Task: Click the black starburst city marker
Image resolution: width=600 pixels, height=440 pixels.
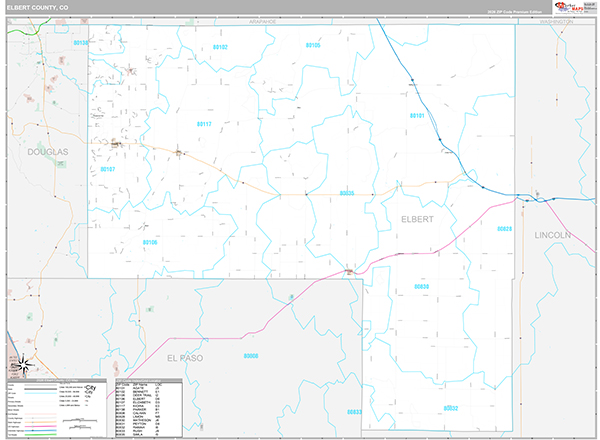Action: [x=24, y=363]
